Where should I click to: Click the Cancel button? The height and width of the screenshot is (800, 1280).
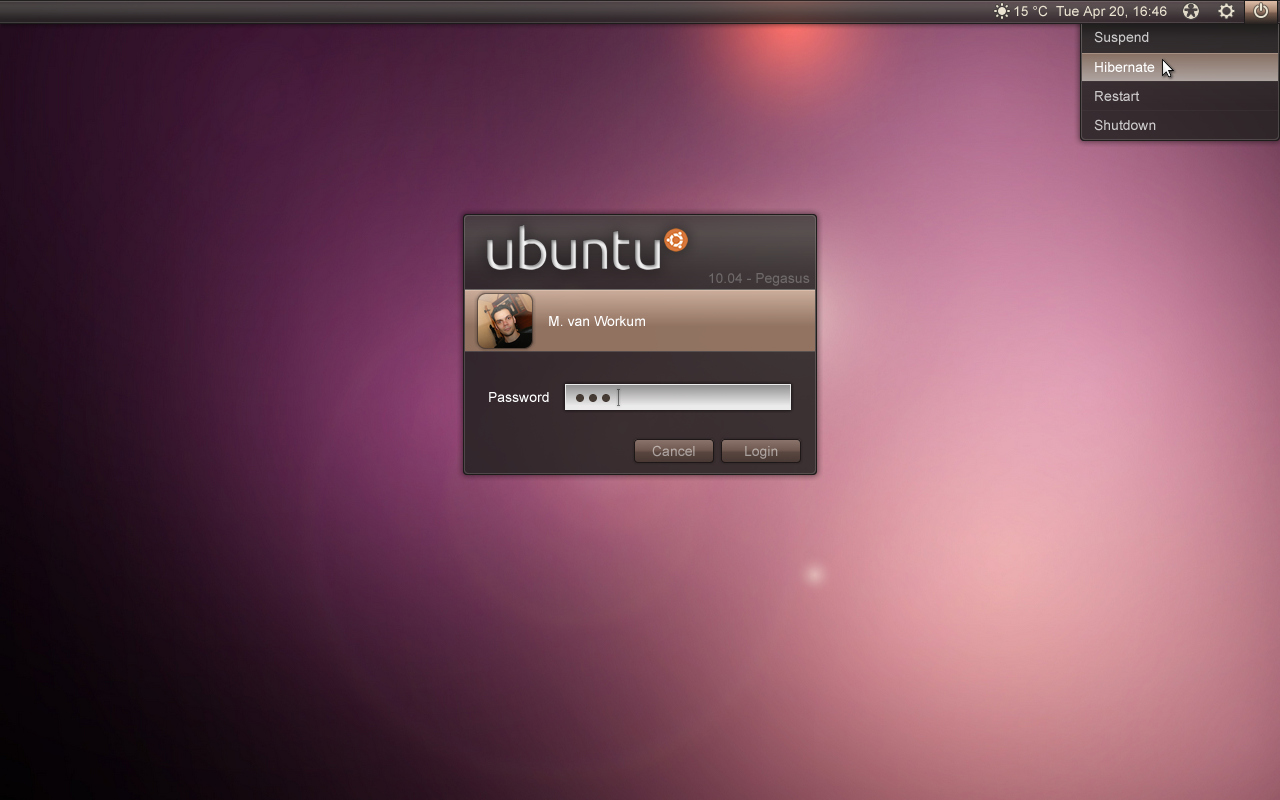673,451
